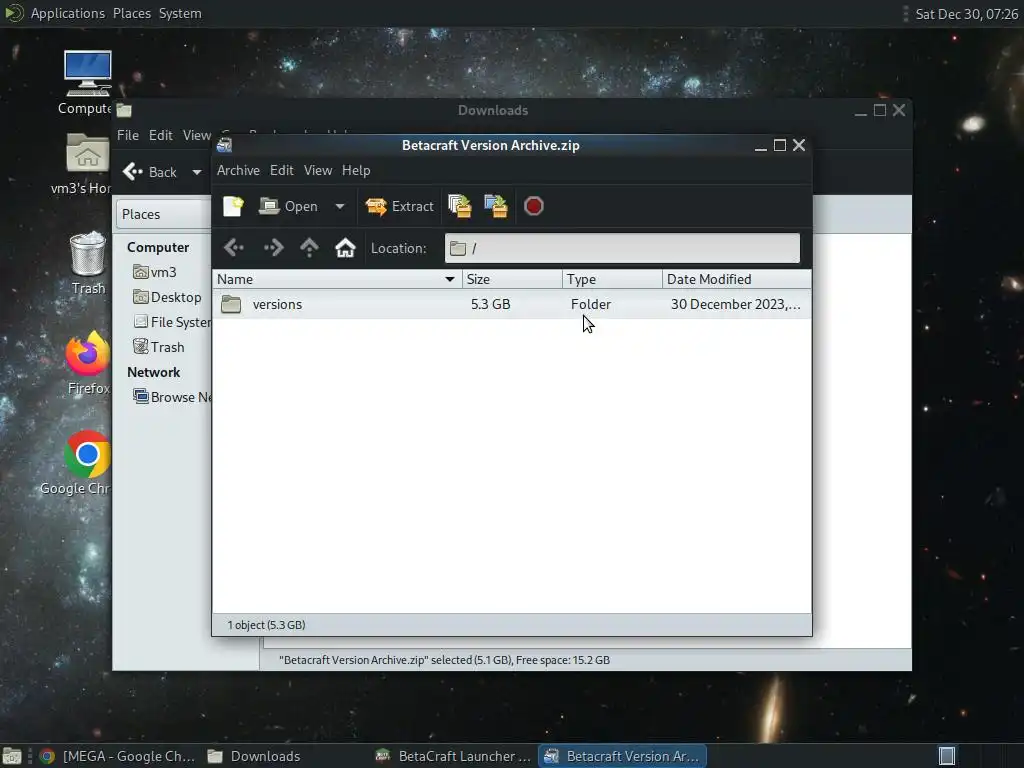
Task: Go back in the archive navigation bar
Action: (234, 248)
